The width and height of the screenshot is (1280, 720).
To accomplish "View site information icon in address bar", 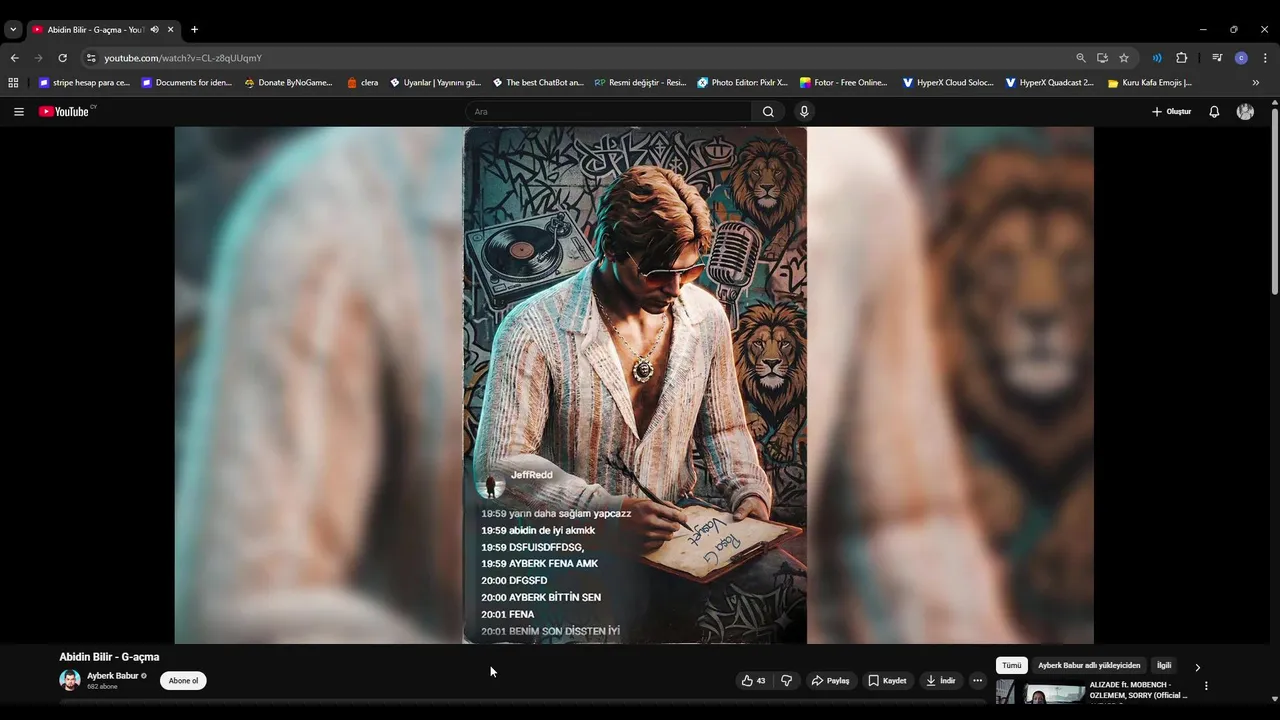I will pyautogui.click(x=91, y=58).
